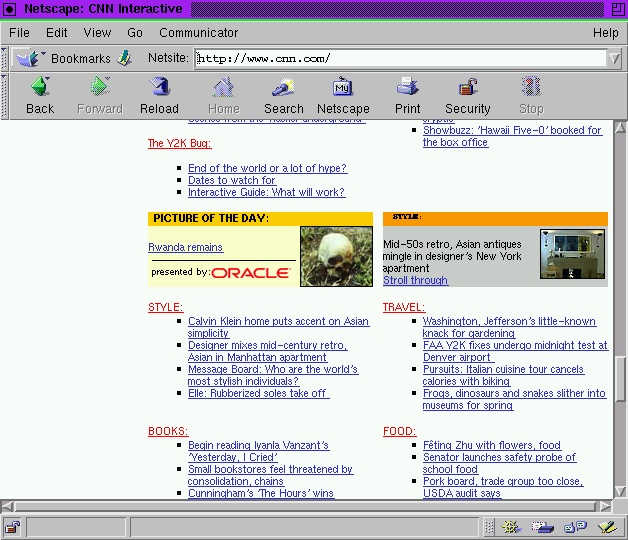Open Newsgroups from component bar icon
Image resolution: width=628 pixels, height=540 pixels.
point(575,527)
